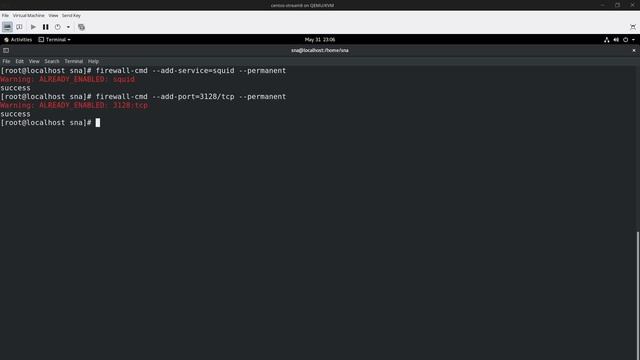Open terminal Edit menu

point(20,61)
